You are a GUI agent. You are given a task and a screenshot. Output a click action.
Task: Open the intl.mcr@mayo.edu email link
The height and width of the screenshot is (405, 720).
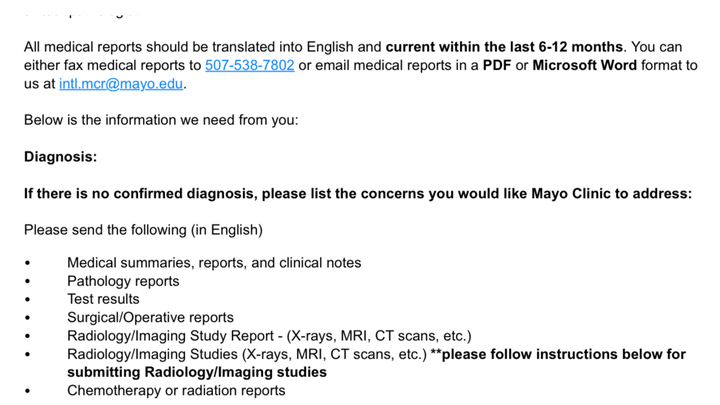click(121, 84)
